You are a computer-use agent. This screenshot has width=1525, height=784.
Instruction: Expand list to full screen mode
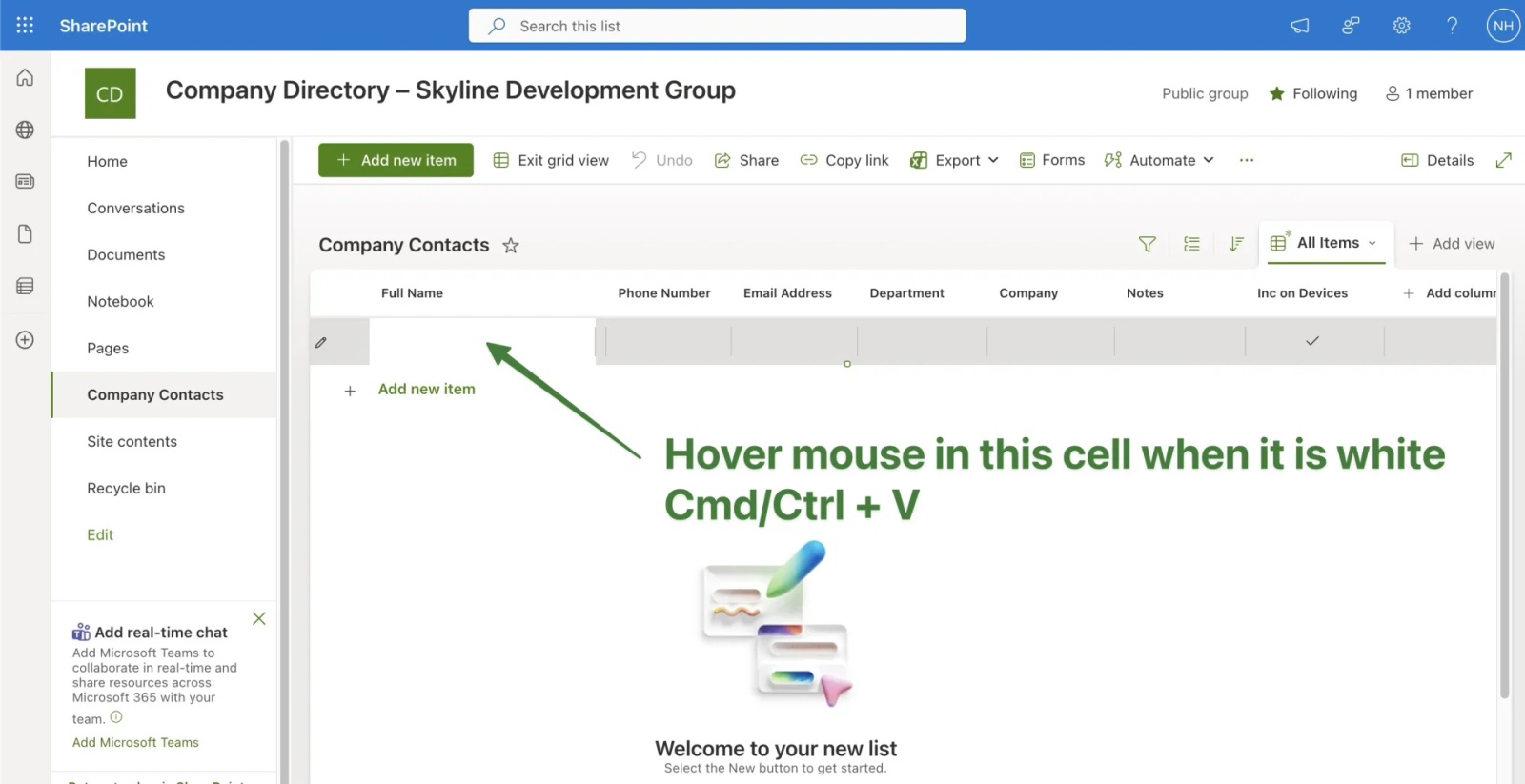coord(1504,160)
